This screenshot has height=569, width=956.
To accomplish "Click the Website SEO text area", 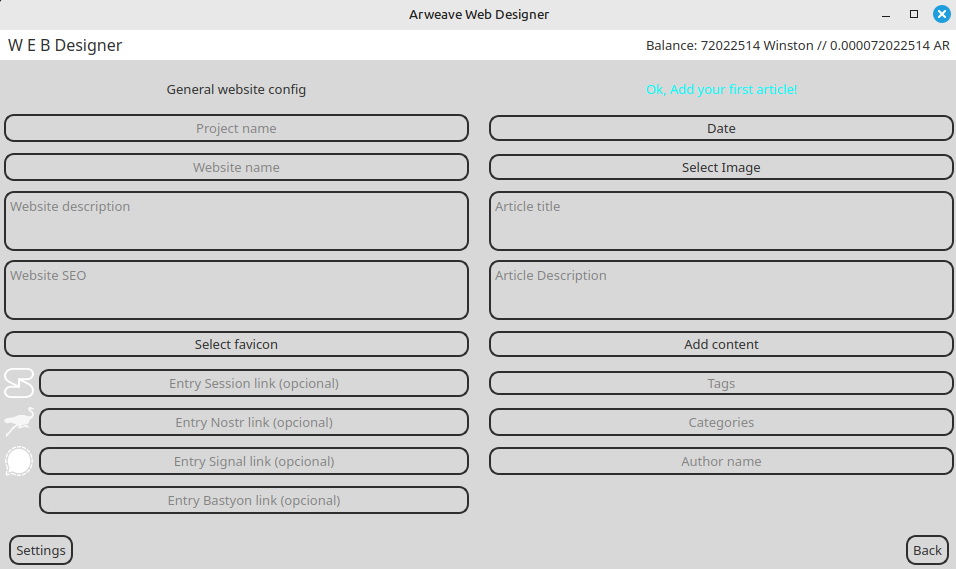I will (237, 290).
